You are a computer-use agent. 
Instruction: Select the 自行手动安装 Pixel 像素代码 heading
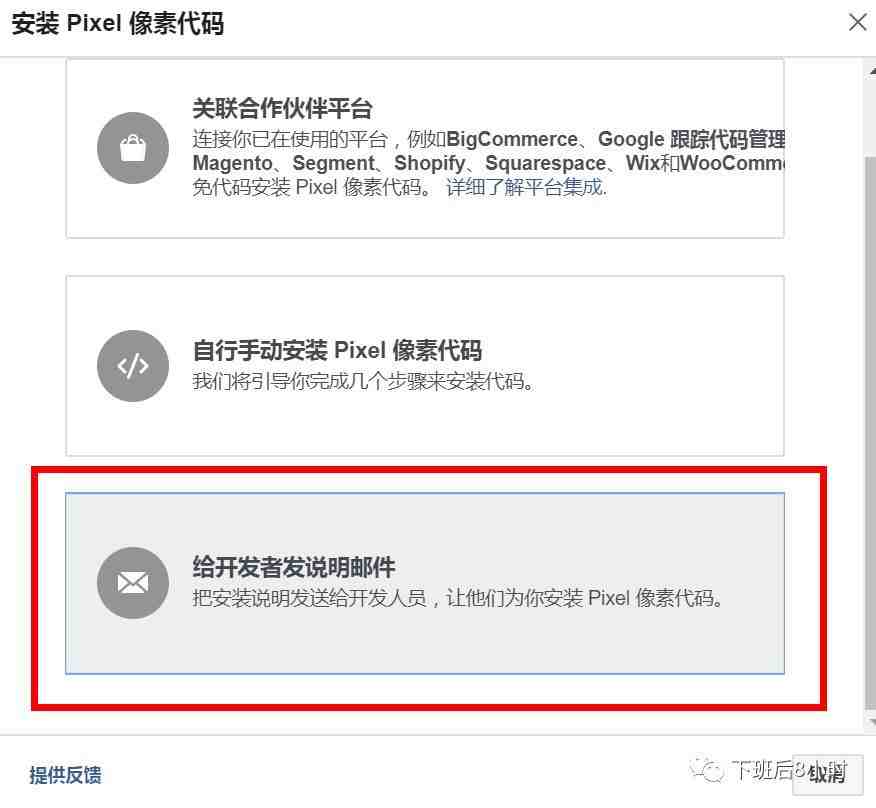click(337, 350)
